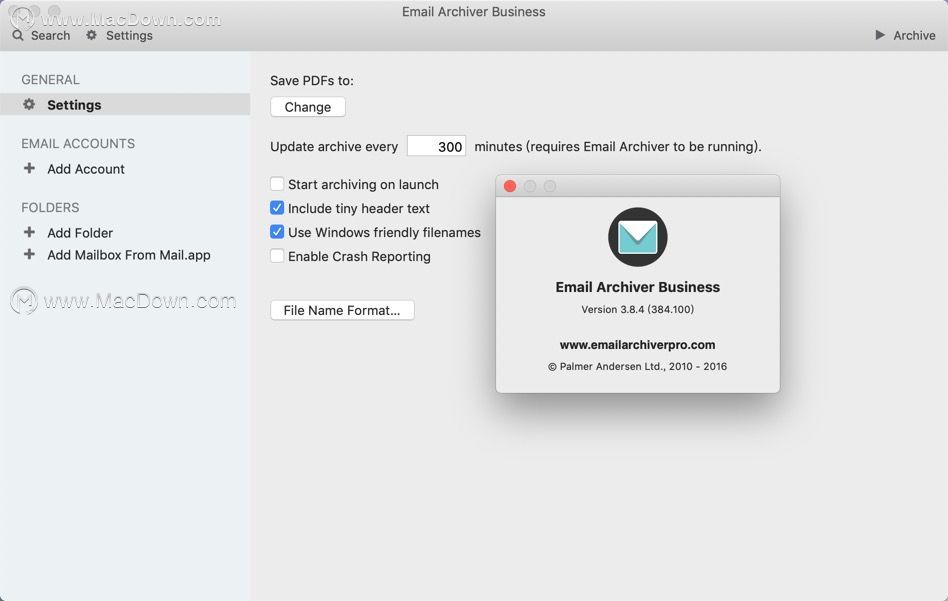Enable Start archiving on launch checkbox
Image resolution: width=948 pixels, height=601 pixels.
(x=277, y=184)
